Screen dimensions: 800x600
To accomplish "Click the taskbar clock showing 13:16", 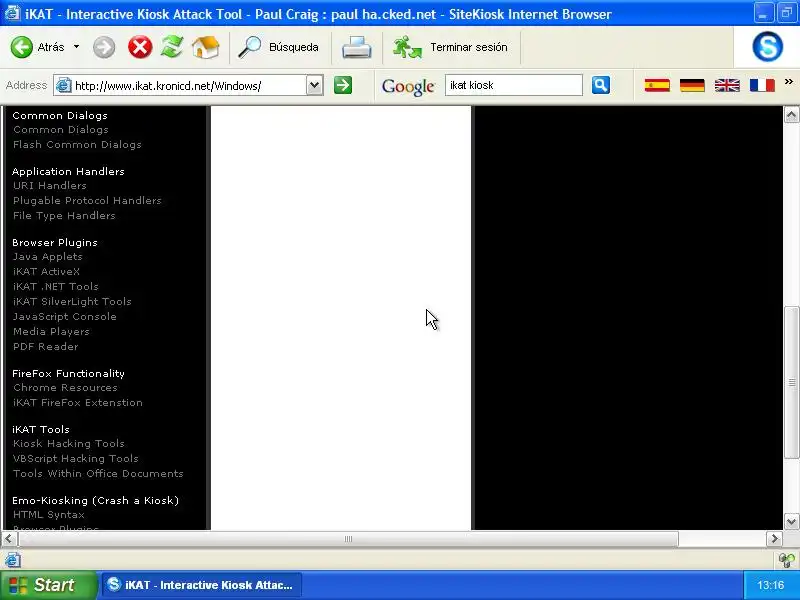I will coord(770,585).
